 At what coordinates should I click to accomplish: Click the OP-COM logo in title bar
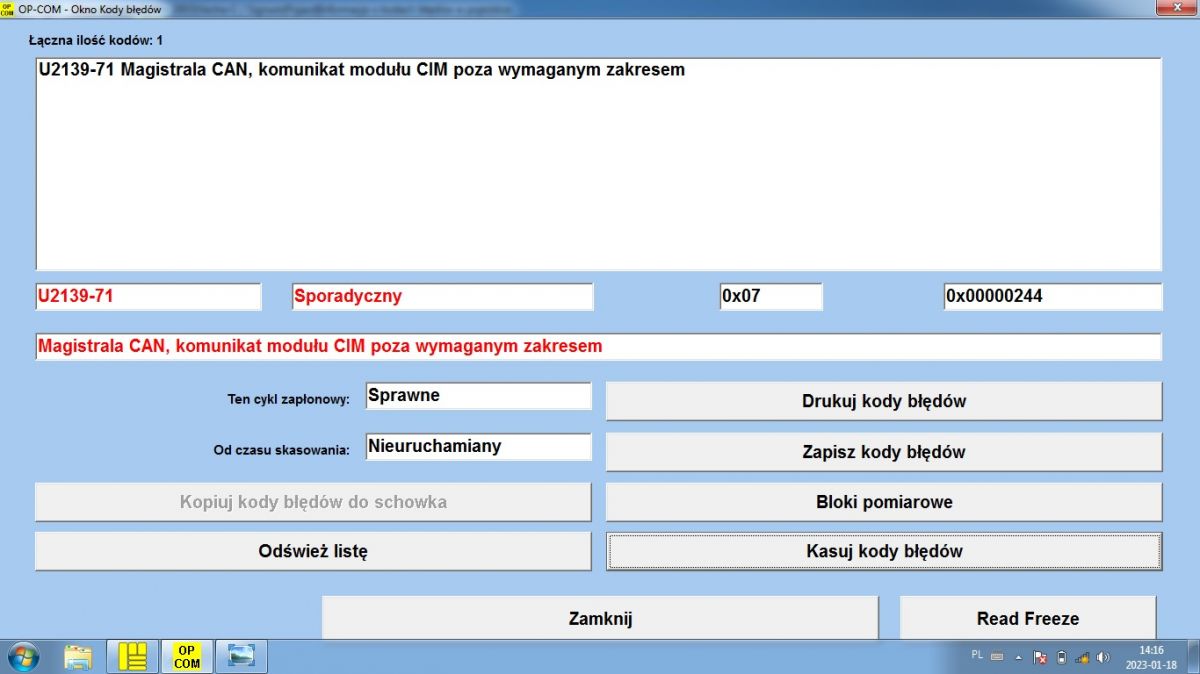pos(9,8)
